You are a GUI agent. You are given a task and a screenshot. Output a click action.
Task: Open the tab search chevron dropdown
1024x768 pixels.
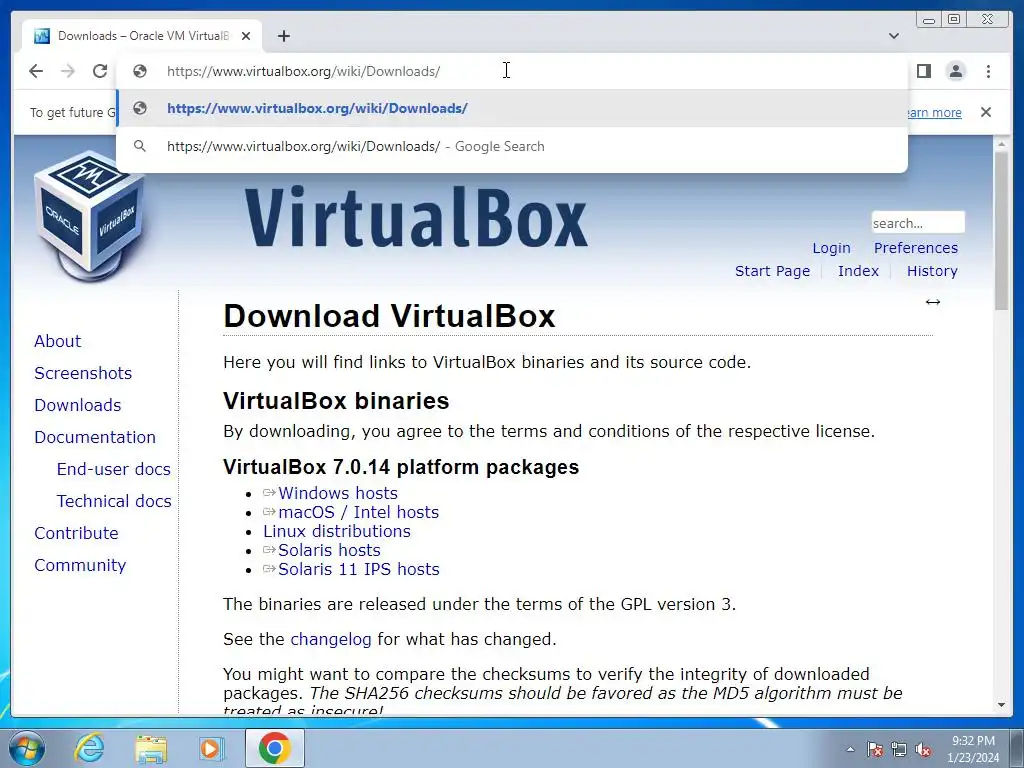click(894, 36)
